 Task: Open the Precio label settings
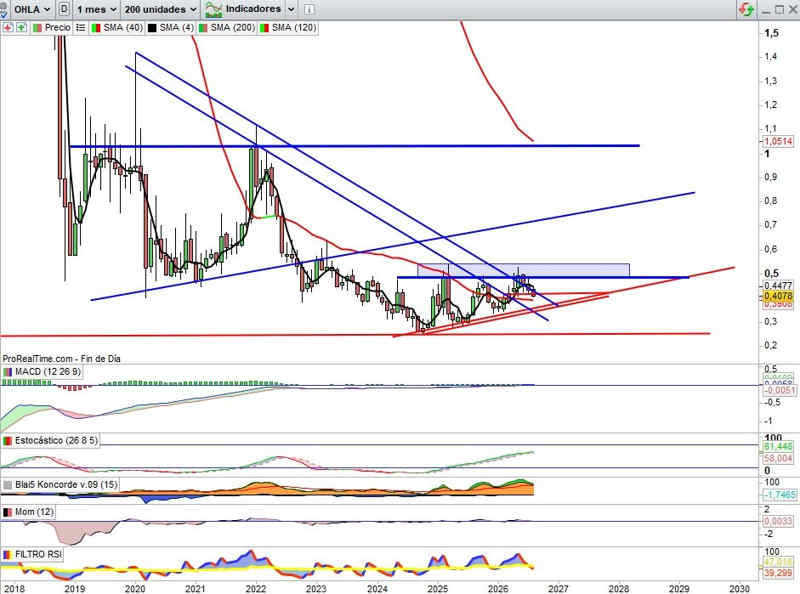tap(57, 28)
